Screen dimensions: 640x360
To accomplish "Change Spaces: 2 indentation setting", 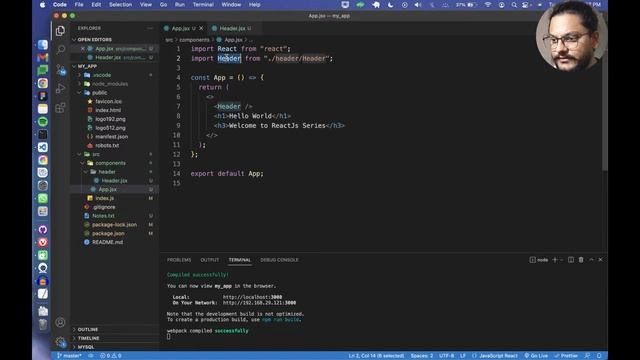I will [422, 356].
